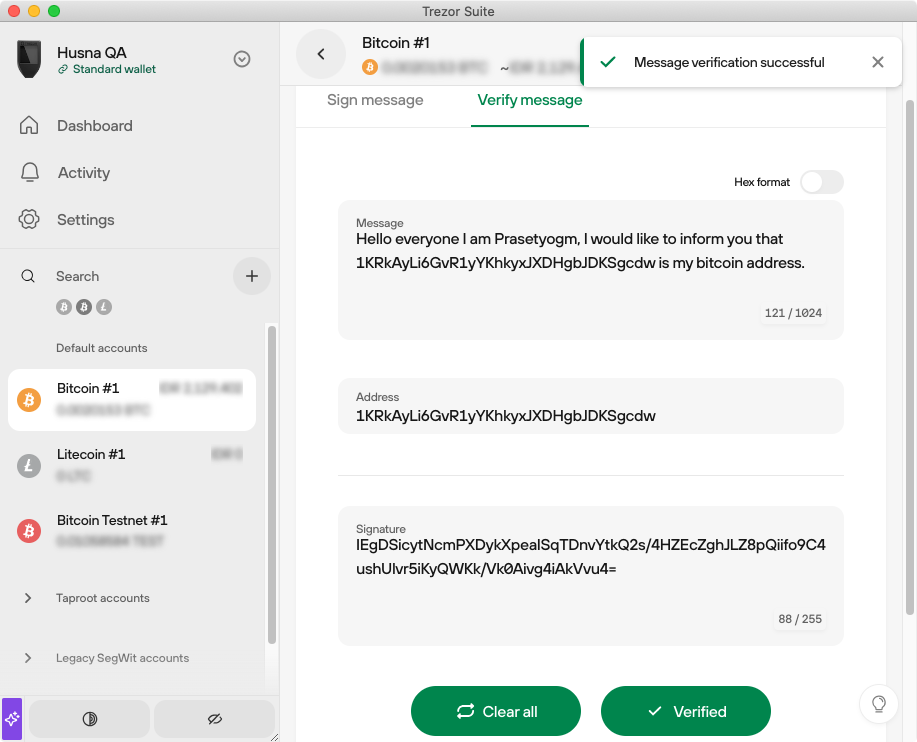Open the Dashboard home icon
917x742 pixels.
coord(29,125)
